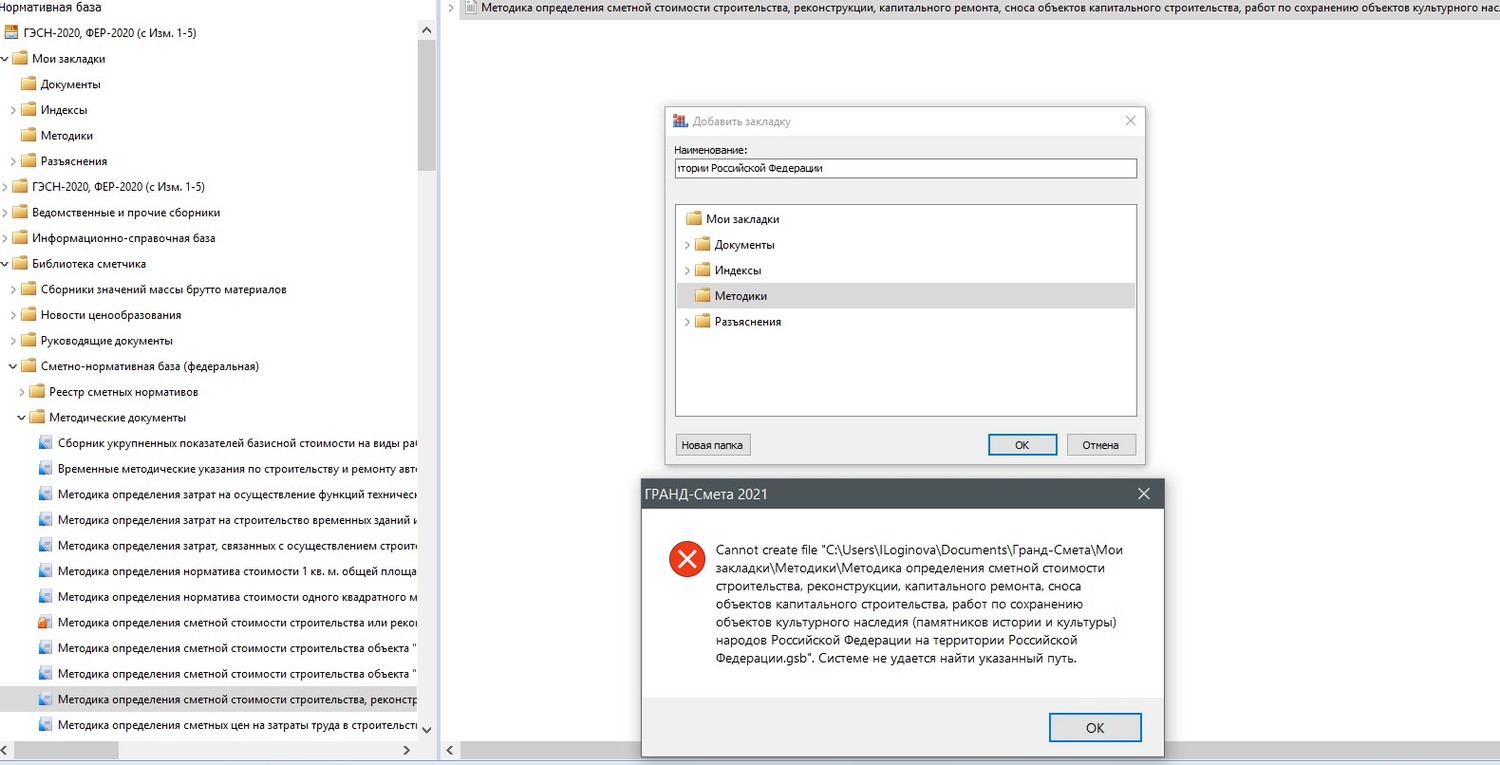The height and width of the screenshot is (765, 1500).
Task: Click the document icon beside Сборник укрупненных показателей
Action: [x=45, y=443]
